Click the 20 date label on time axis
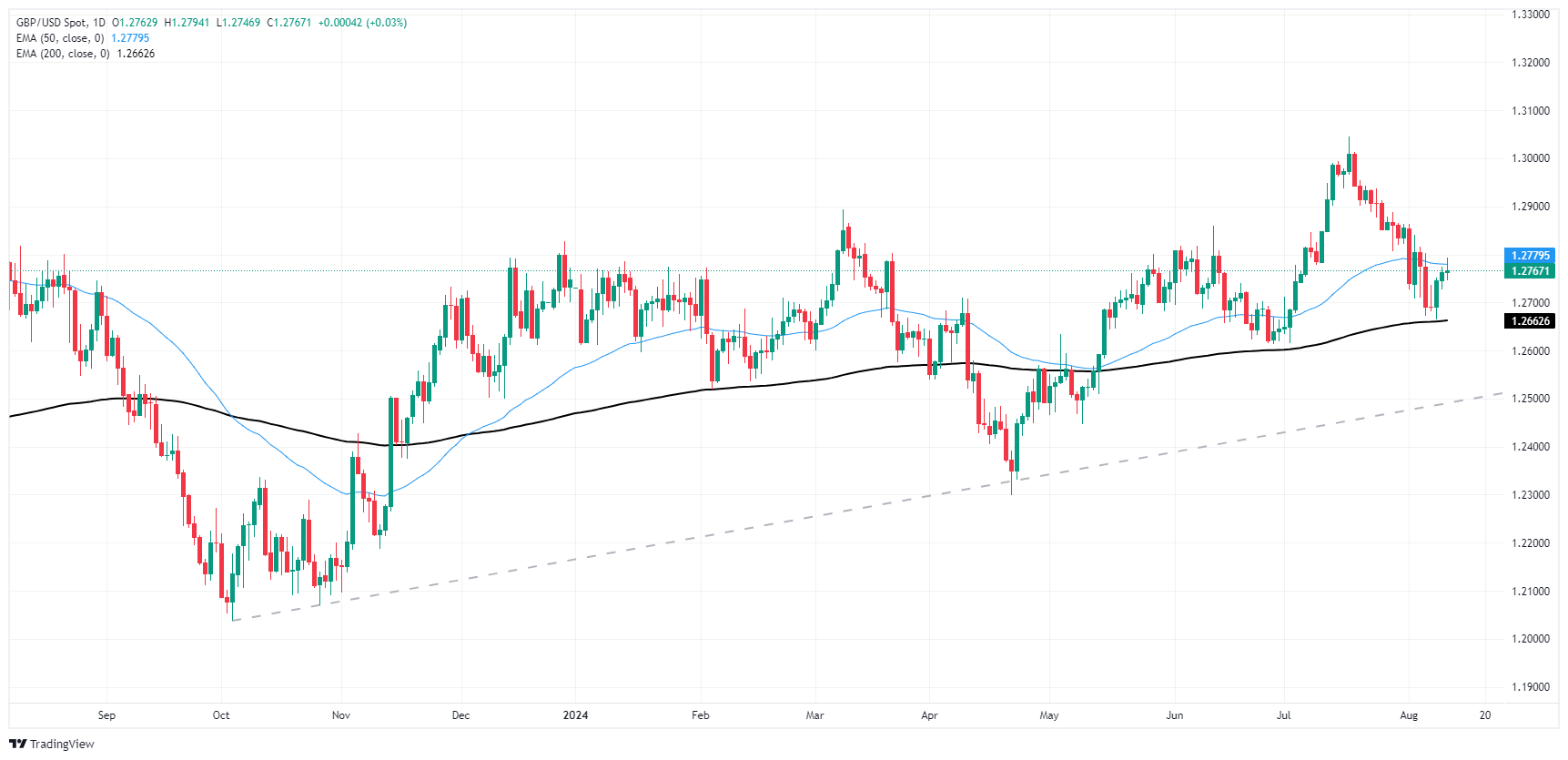Viewport: 1568px width, 760px height. 1485,715
